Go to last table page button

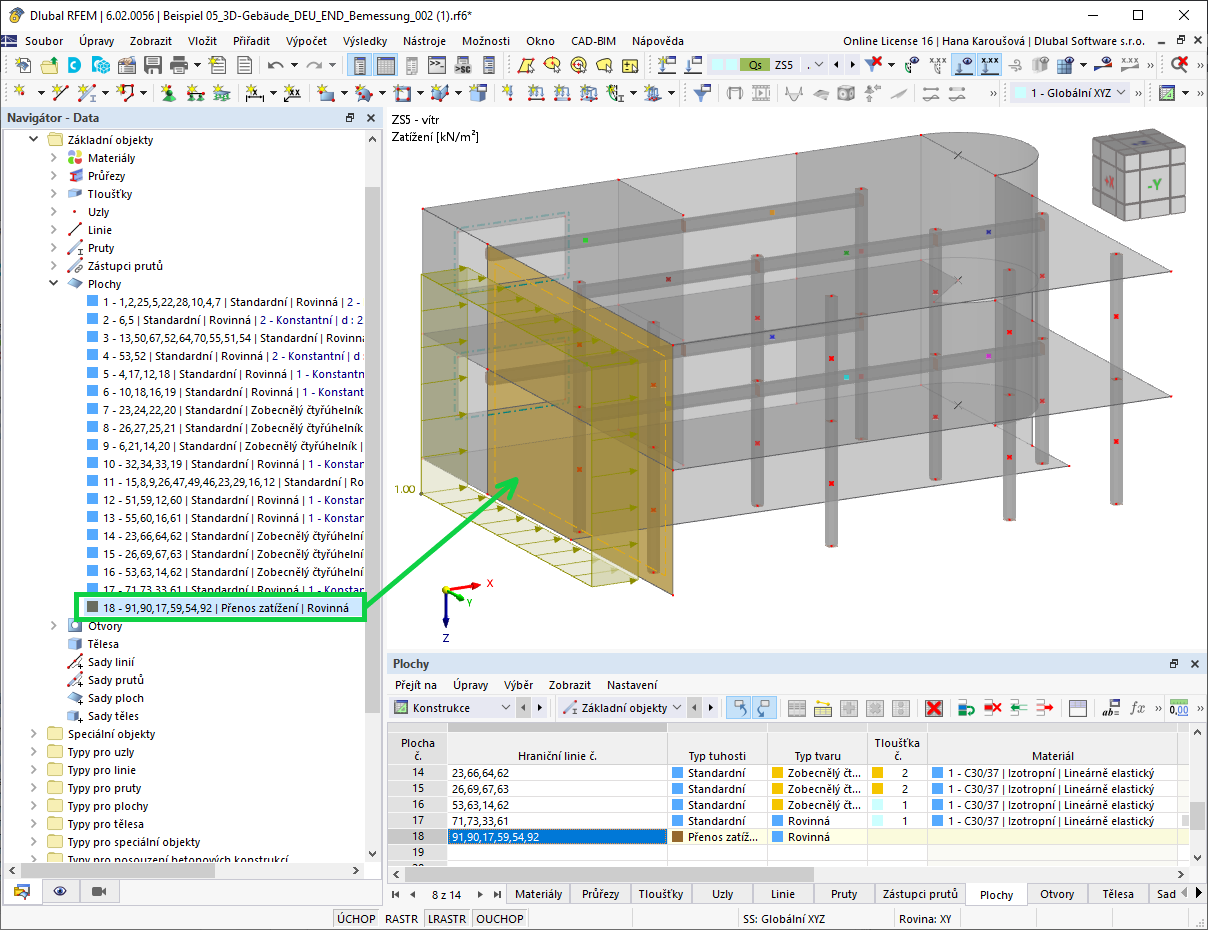[x=497, y=894]
